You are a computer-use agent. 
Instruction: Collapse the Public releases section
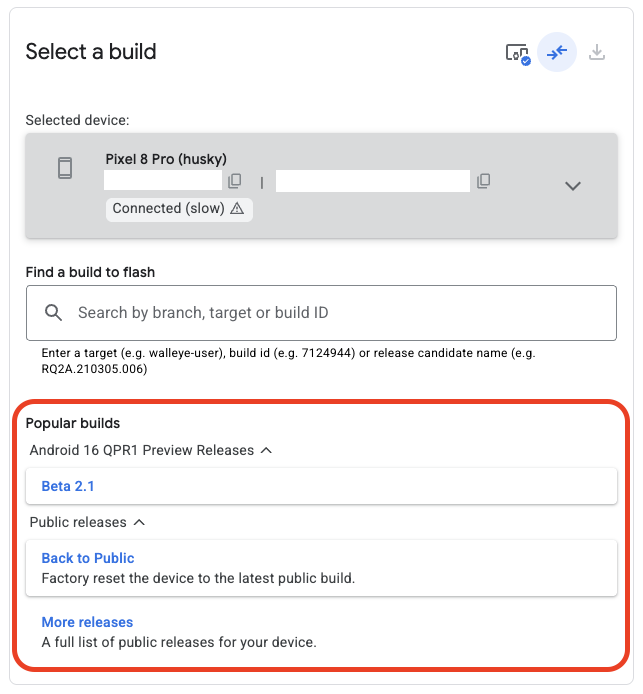pyautogui.click(x=139, y=522)
